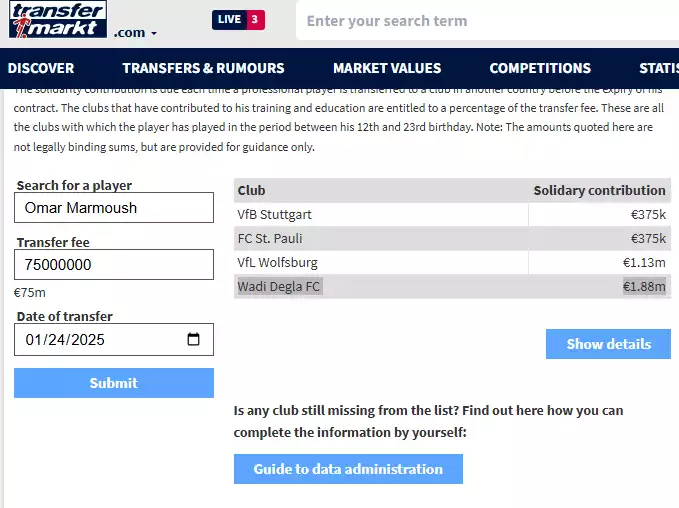The width and height of the screenshot is (679, 508).
Task: Click the Transfer fee input field
Action: click(x=114, y=265)
